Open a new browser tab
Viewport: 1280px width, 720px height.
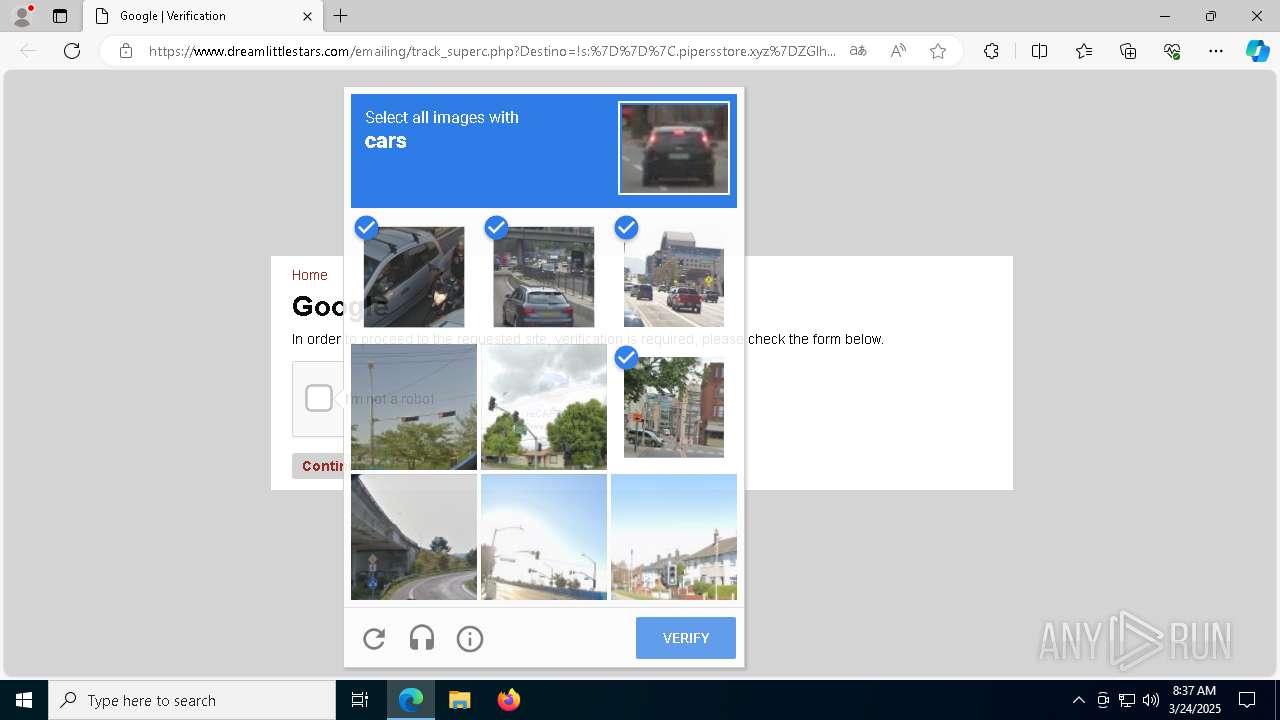(341, 16)
